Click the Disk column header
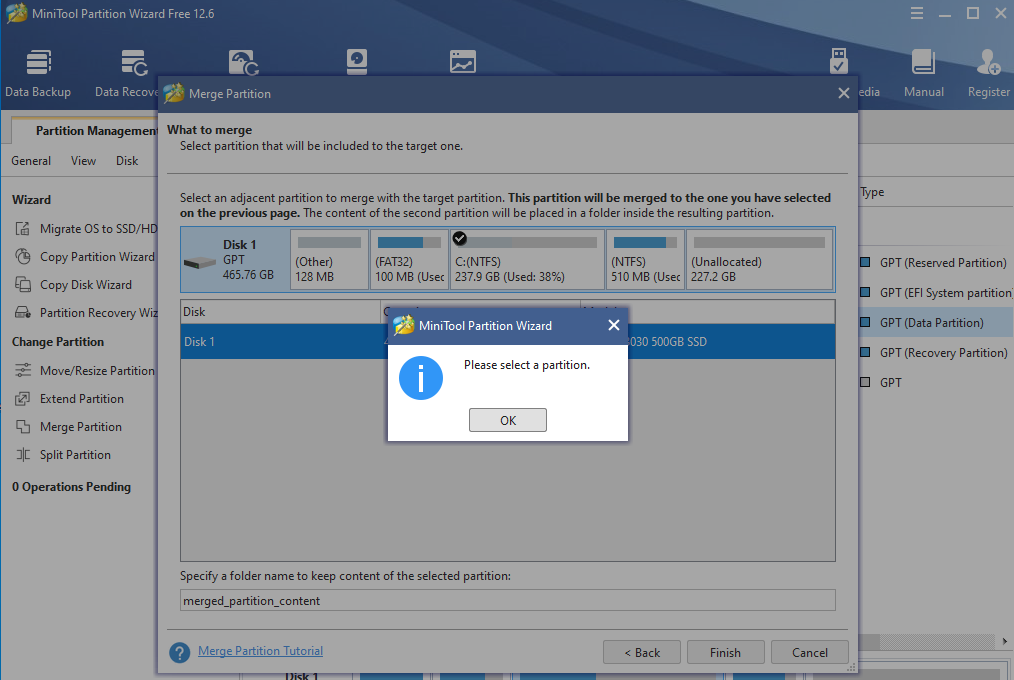Screen dimensions: 1014x680 click(x=280, y=312)
